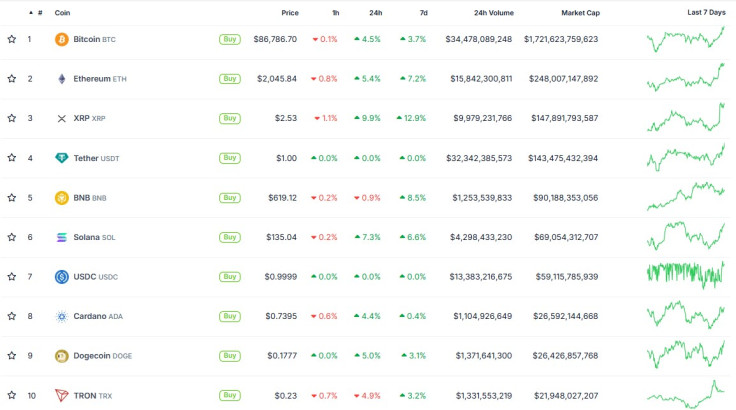
Task: Click TRON 24h change 4.9%
Action: tap(367, 396)
